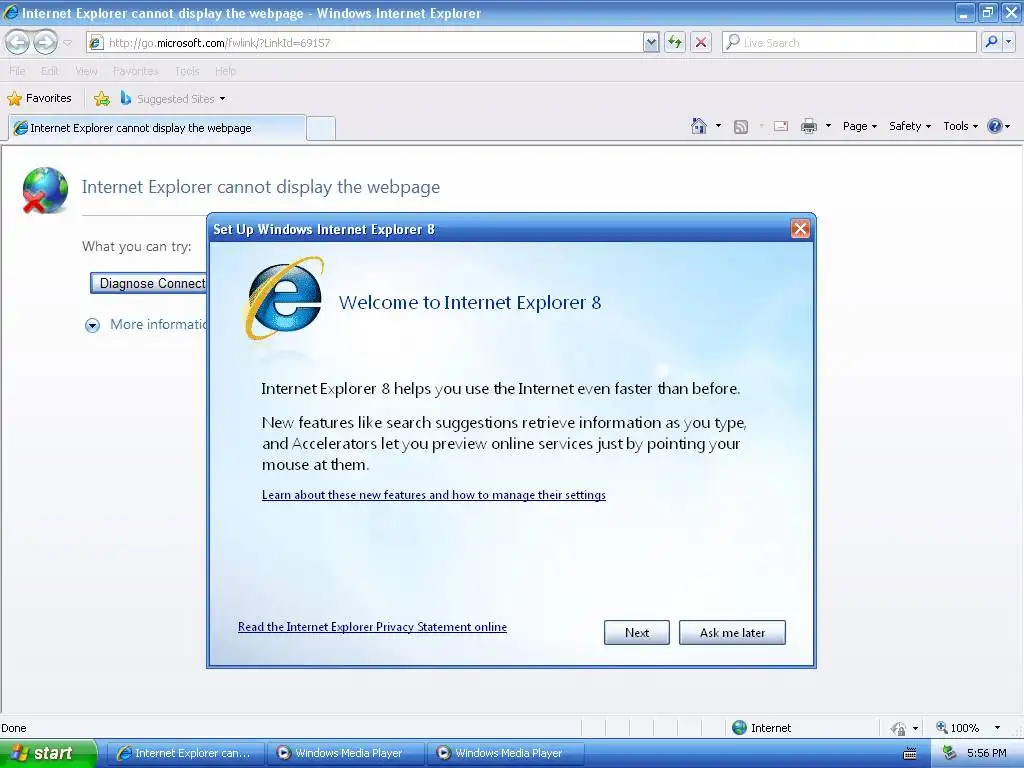Open the Page command bar menu
The image size is (1024, 768).
859,126
